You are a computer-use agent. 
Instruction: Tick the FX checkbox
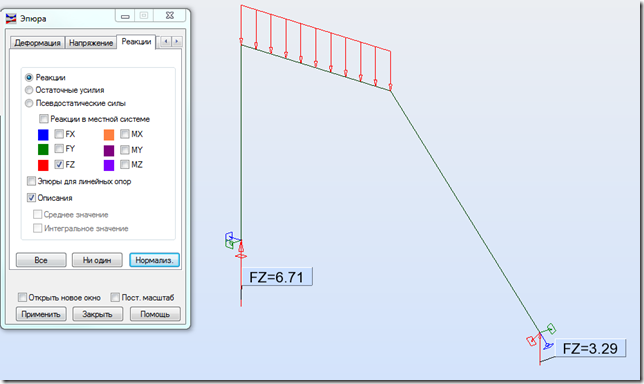(x=59, y=134)
